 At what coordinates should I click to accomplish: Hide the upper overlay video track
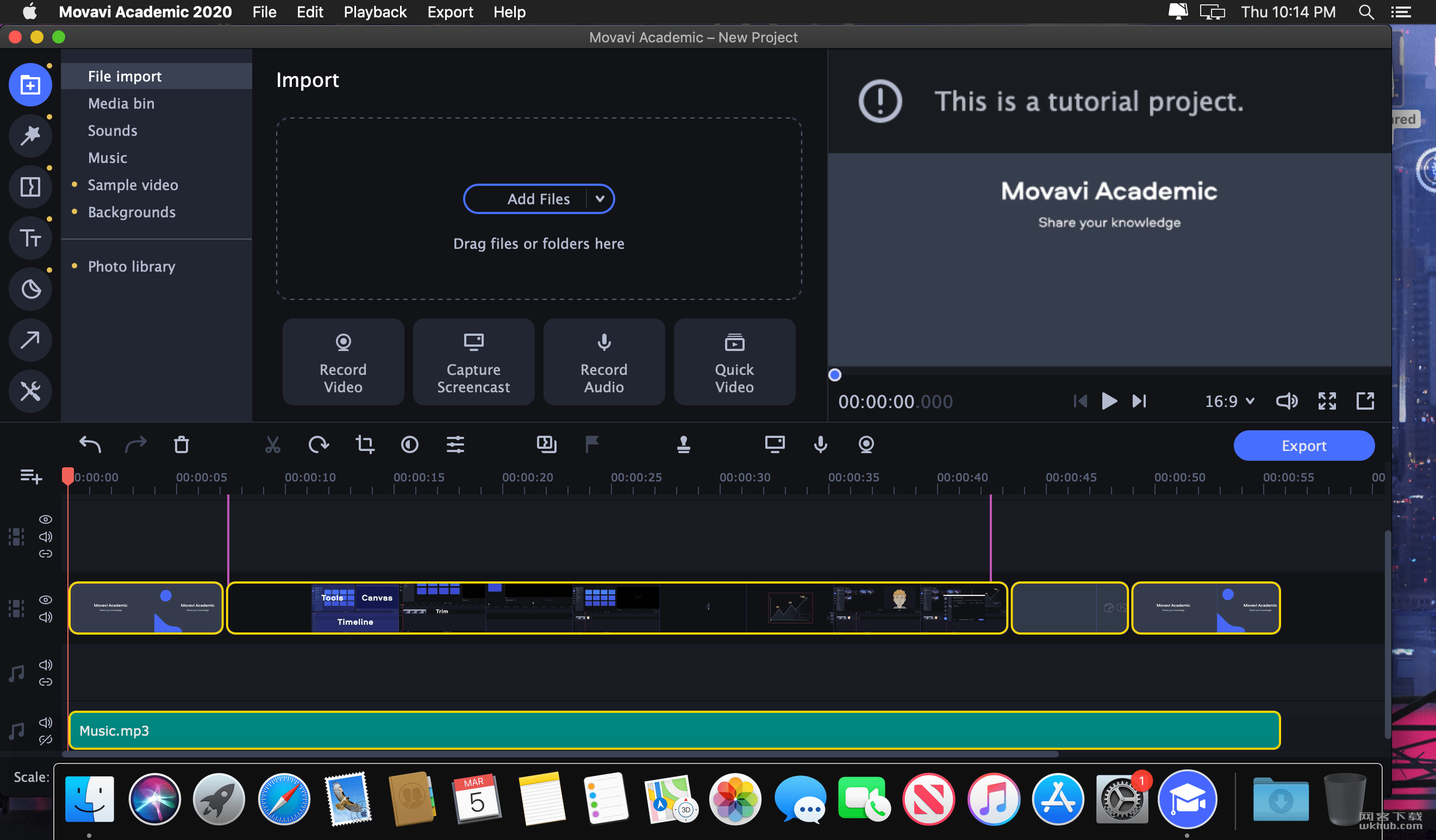pyautogui.click(x=46, y=519)
